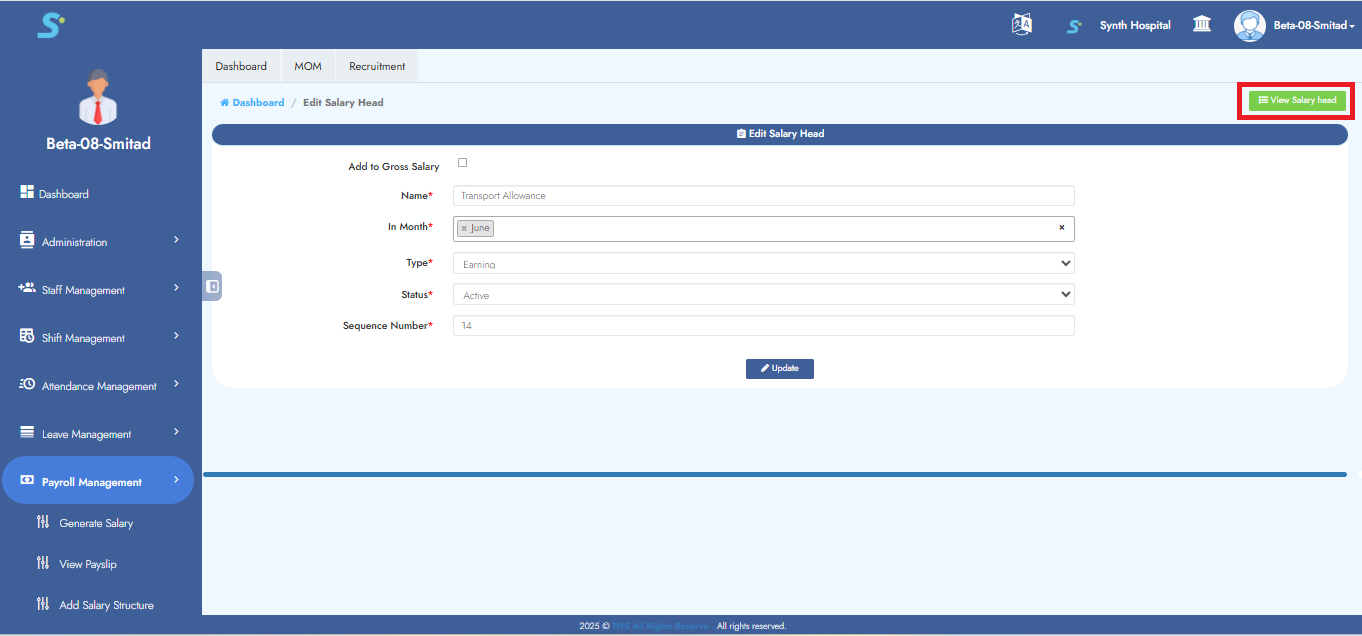
Task: Click the sidebar collapse toggle icon
Action: tap(212, 286)
